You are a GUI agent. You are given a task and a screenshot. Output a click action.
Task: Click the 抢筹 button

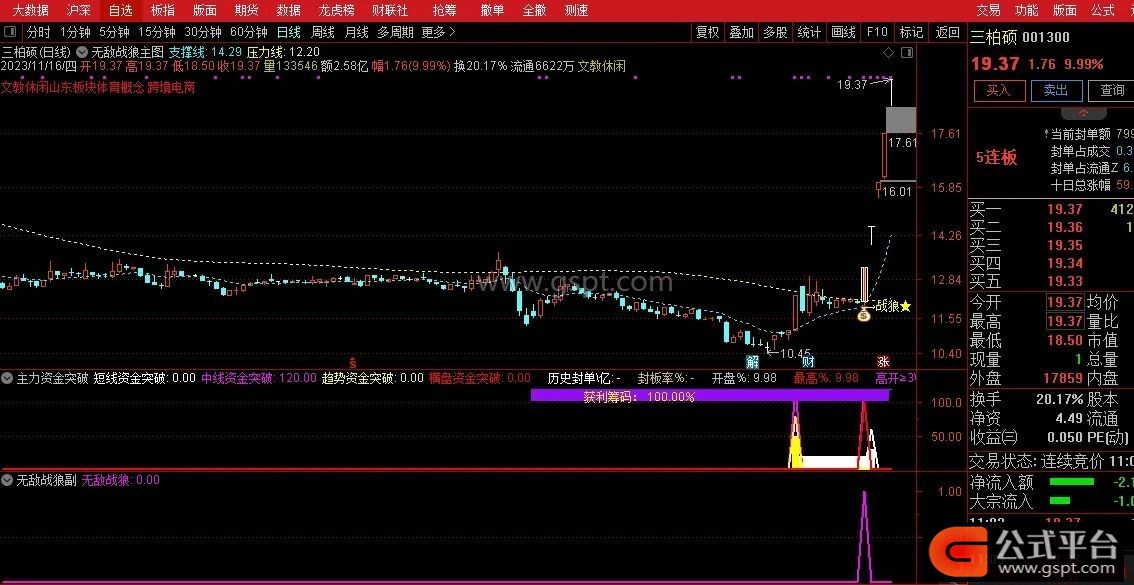[444, 10]
